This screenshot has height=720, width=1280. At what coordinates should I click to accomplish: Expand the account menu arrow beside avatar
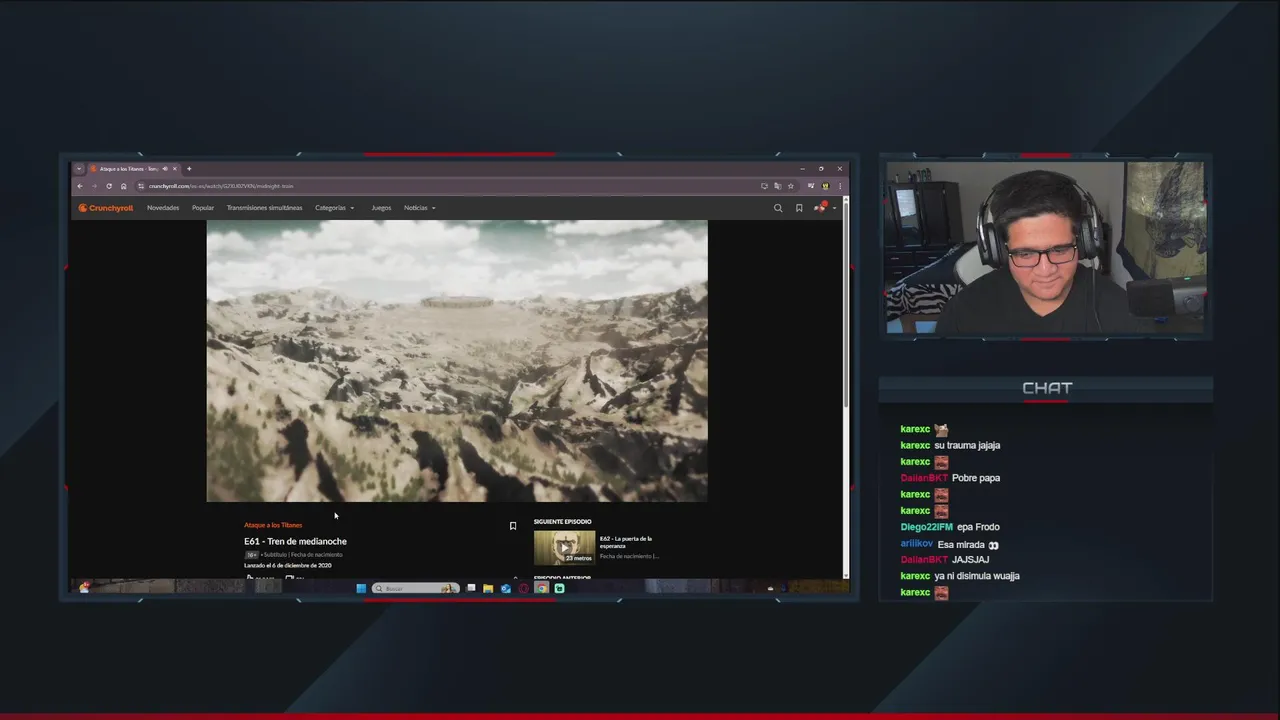[x=834, y=208]
